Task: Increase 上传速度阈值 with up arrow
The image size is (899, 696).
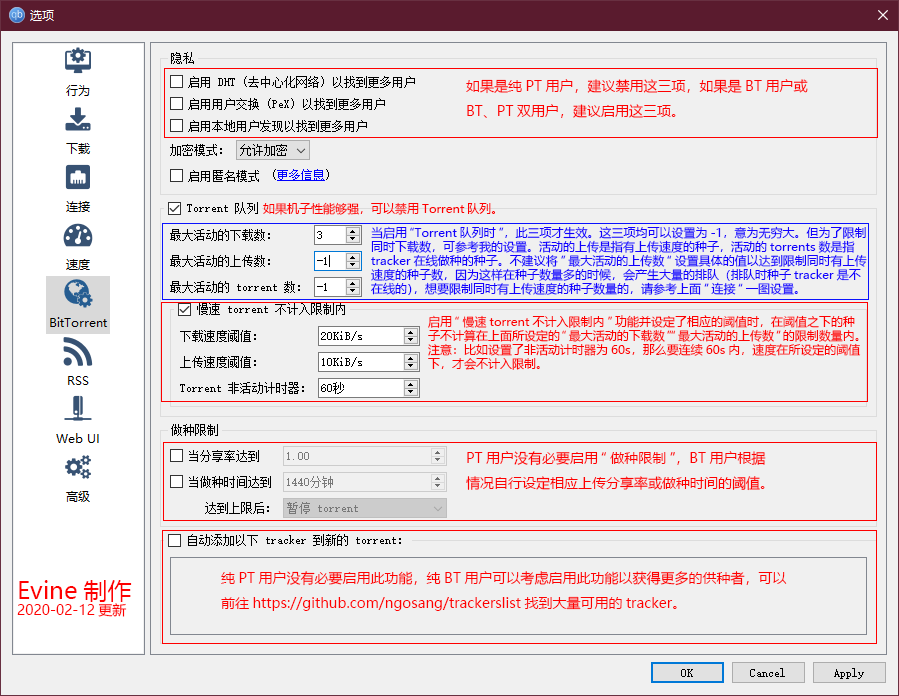Action: point(411,358)
